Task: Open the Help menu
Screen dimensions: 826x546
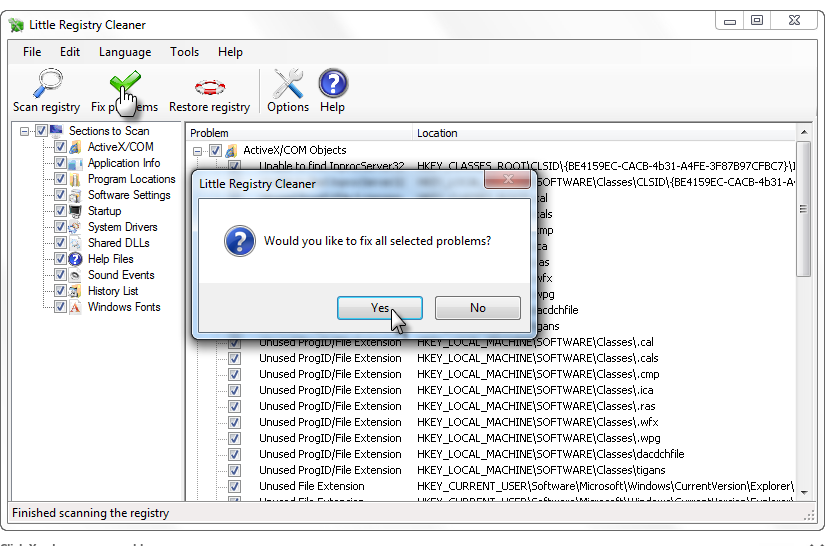Action: point(230,52)
